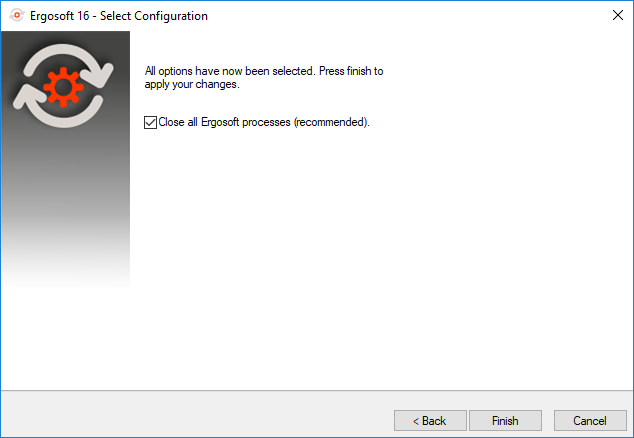Click the separator line above the buttons

tap(317, 391)
